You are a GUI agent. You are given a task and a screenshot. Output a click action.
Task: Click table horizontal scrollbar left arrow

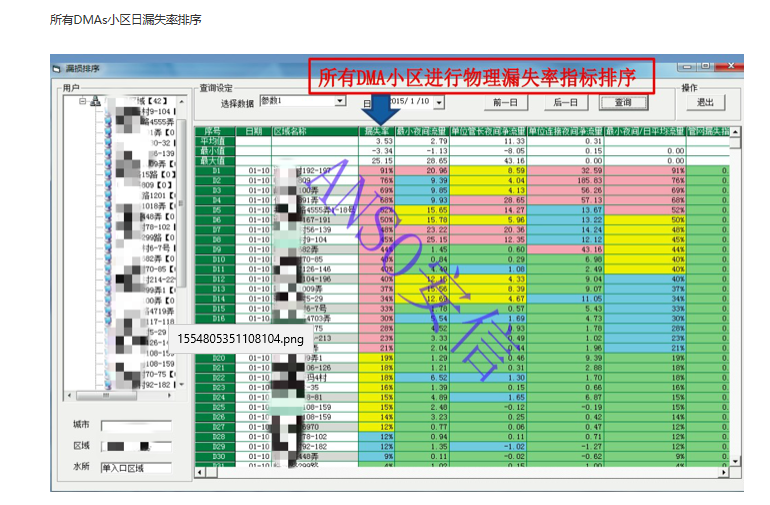(199, 472)
